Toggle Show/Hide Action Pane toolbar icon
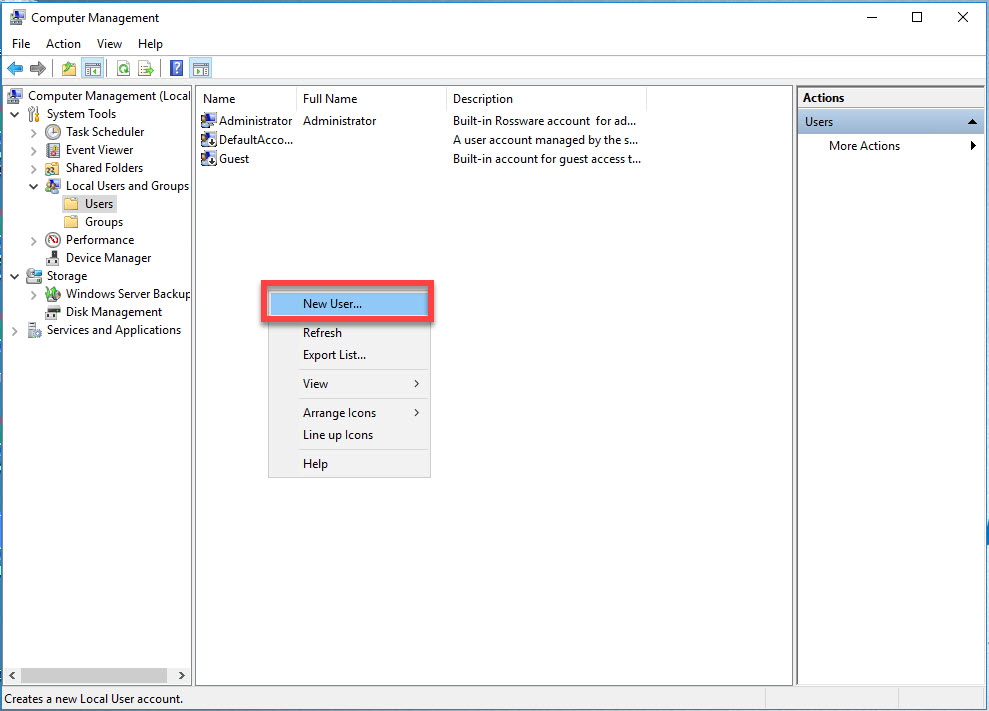The image size is (989, 711). (200, 68)
